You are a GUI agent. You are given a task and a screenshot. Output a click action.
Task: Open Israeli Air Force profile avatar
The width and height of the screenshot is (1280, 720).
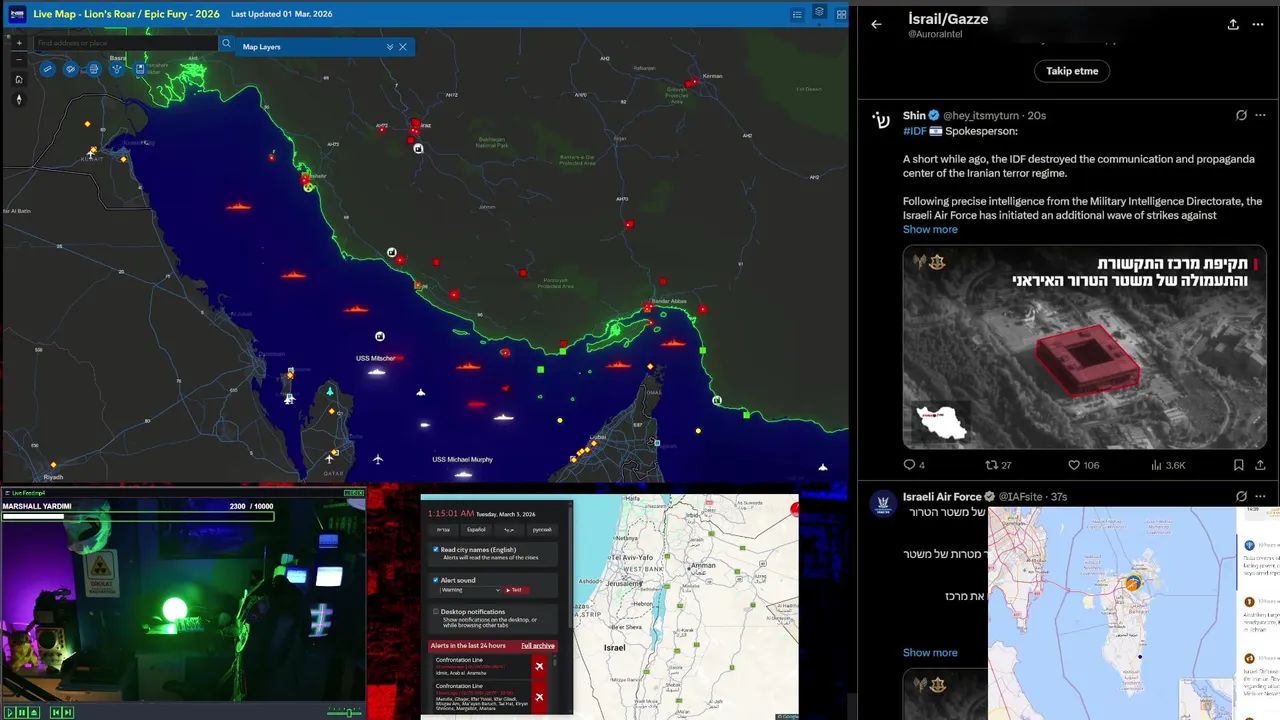coord(883,503)
